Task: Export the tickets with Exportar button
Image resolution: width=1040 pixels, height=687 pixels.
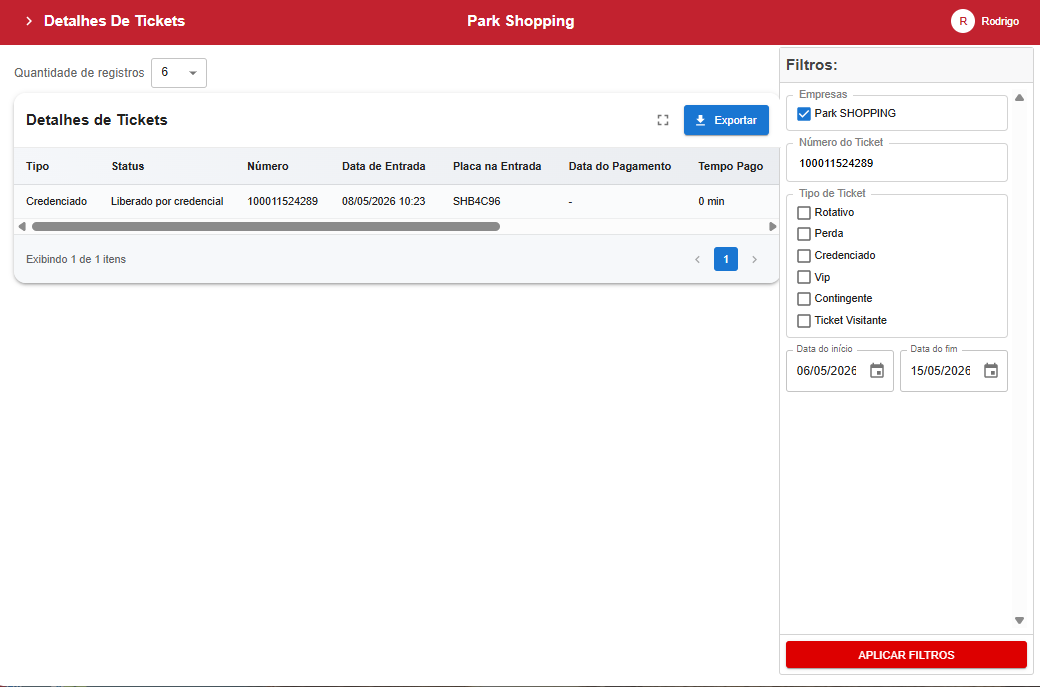Action: [726, 120]
